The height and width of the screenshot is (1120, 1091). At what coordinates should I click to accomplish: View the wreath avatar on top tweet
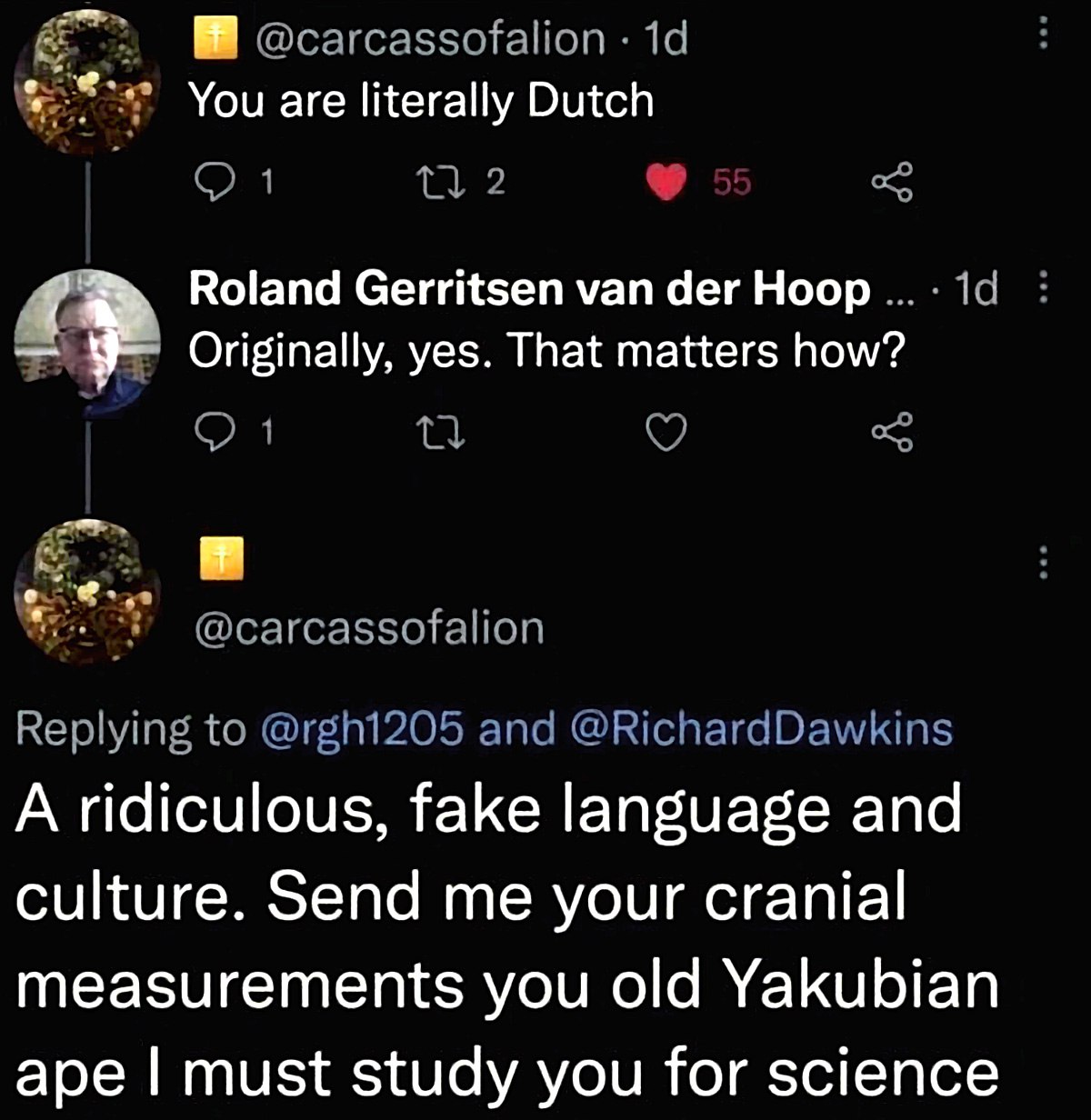click(x=87, y=84)
